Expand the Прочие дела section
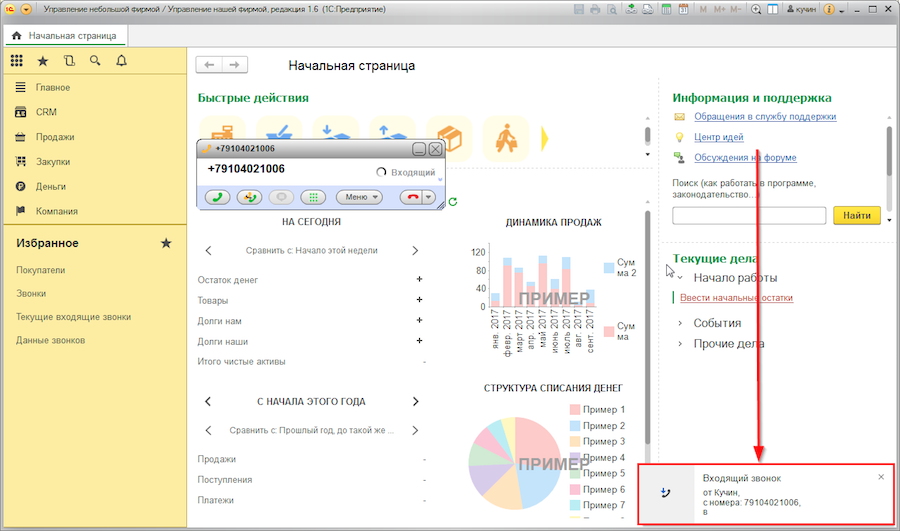This screenshot has width=900, height=531. pos(681,344)
